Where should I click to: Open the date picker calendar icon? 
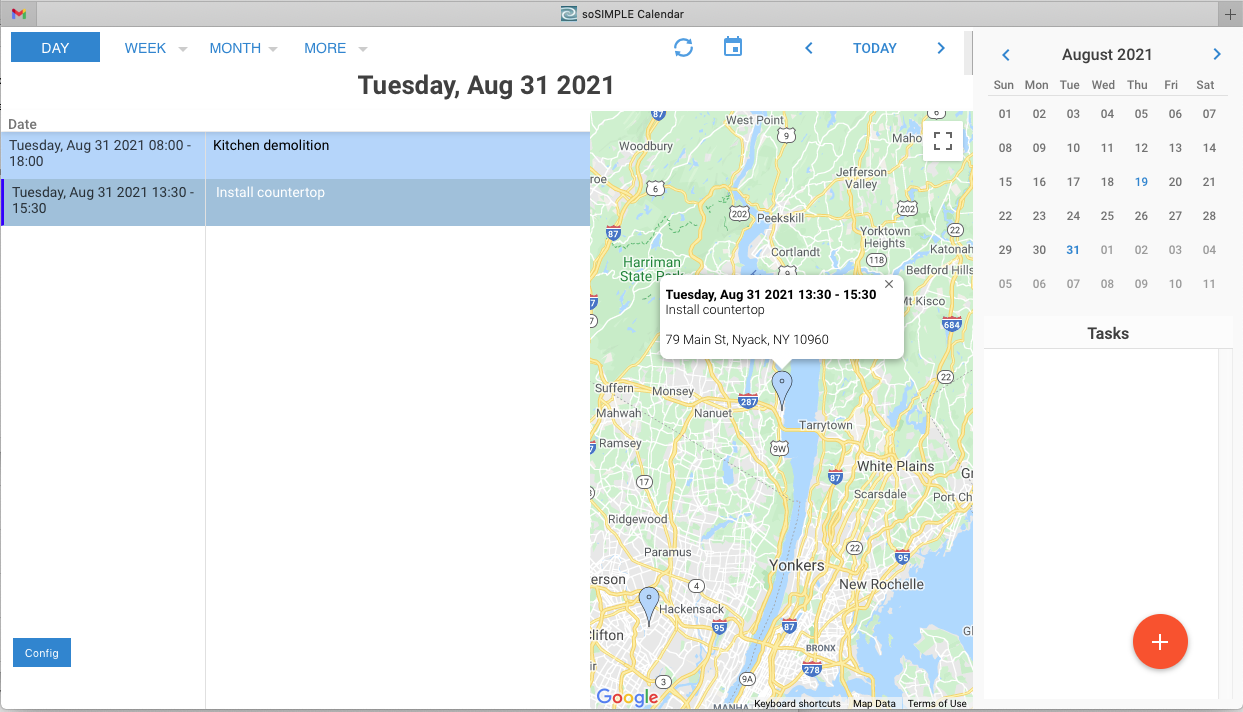click(733, 48)
